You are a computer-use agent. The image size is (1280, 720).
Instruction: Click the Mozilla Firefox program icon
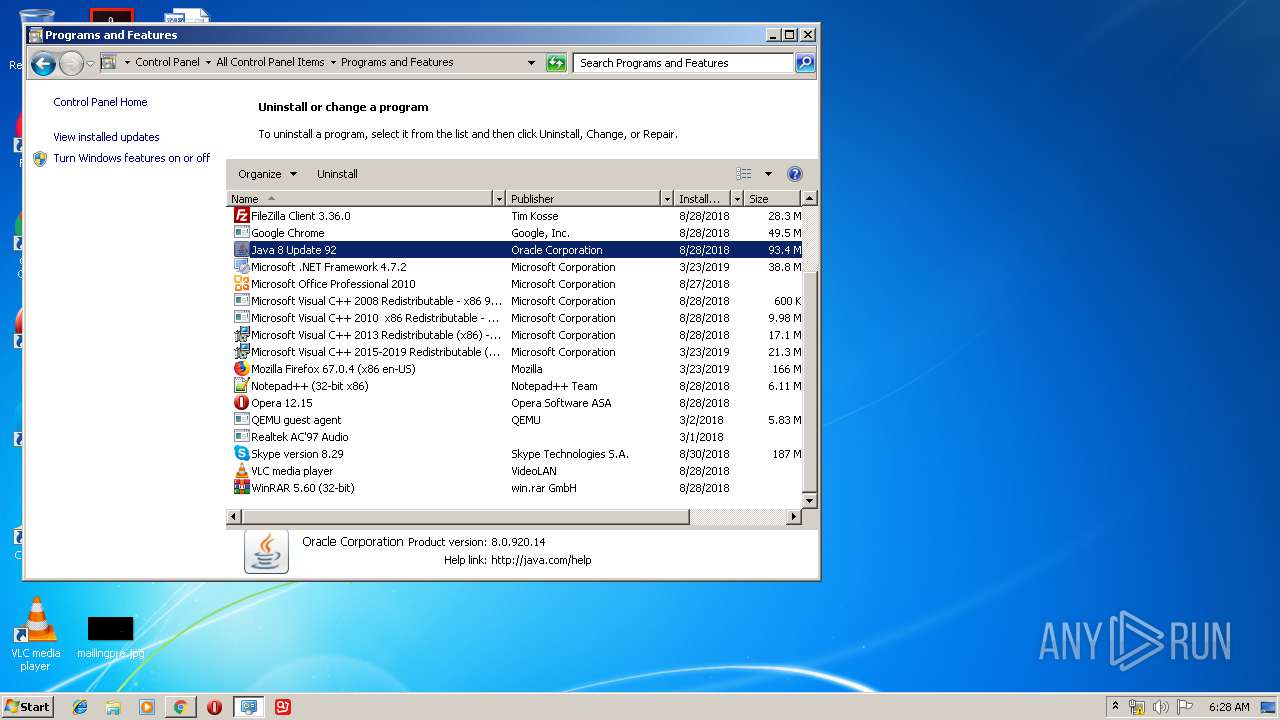point(241,368)
